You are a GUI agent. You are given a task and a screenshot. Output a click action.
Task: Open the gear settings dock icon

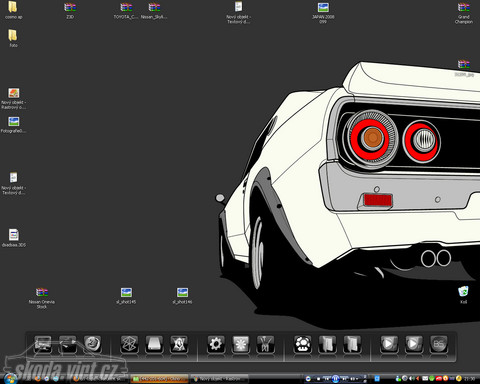click(x=216, y=344)
